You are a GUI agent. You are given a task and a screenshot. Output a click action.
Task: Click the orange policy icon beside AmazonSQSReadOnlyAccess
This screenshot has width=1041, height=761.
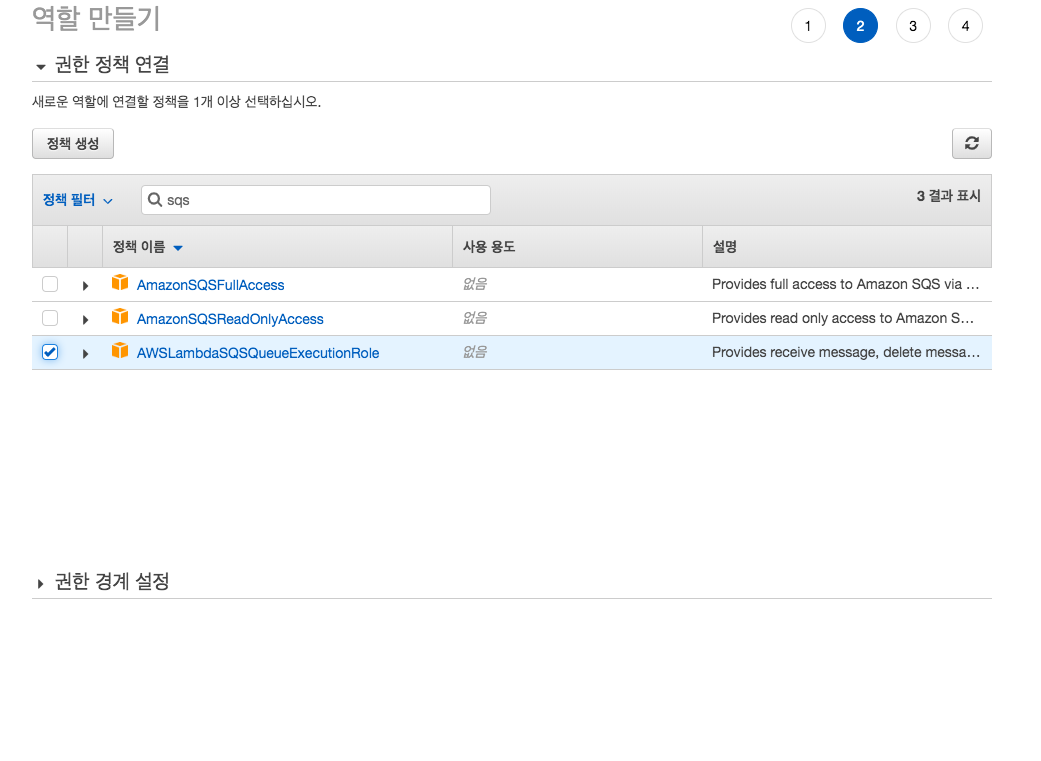[120, 317]
